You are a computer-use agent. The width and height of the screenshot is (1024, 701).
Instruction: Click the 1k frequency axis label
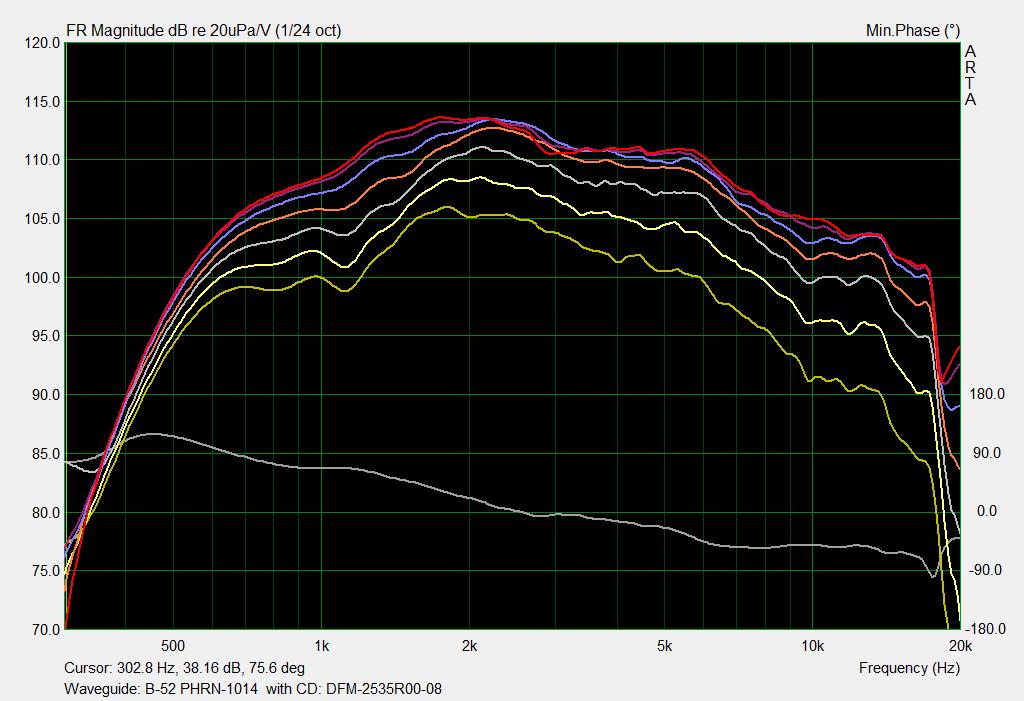point(321,646)
